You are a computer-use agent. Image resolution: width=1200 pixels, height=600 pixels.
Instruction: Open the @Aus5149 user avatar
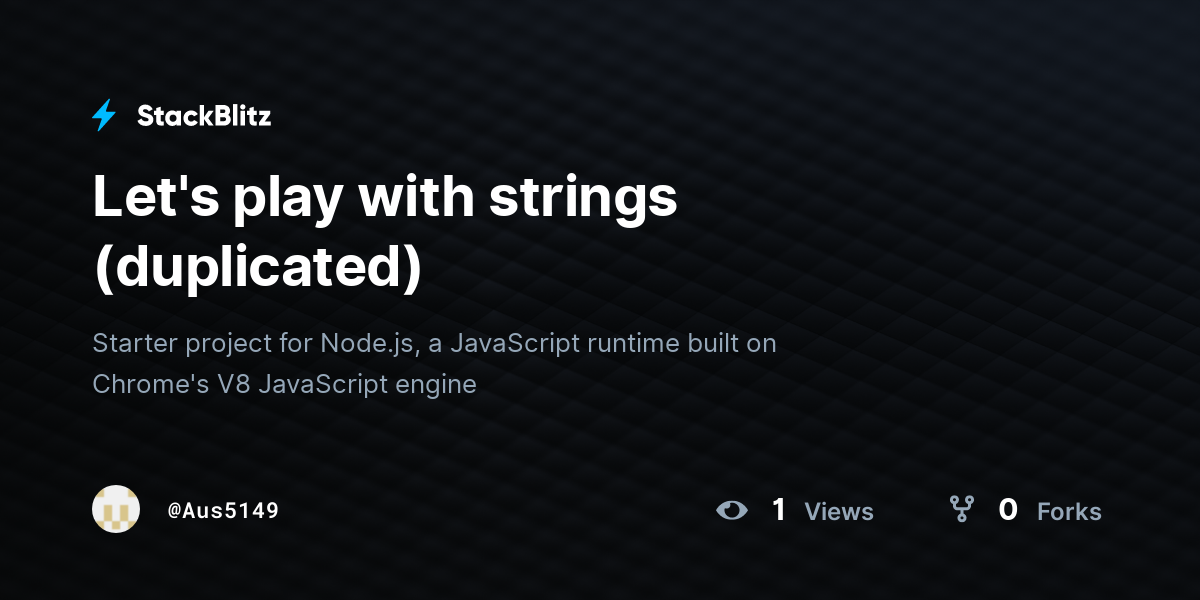tap(116, 510)
